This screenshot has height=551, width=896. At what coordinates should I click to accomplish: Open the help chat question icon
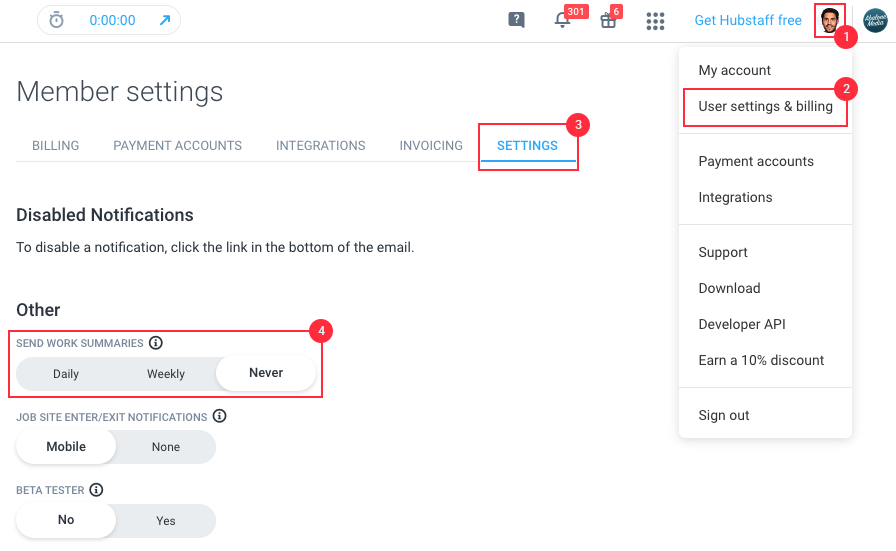pos(516,20)
